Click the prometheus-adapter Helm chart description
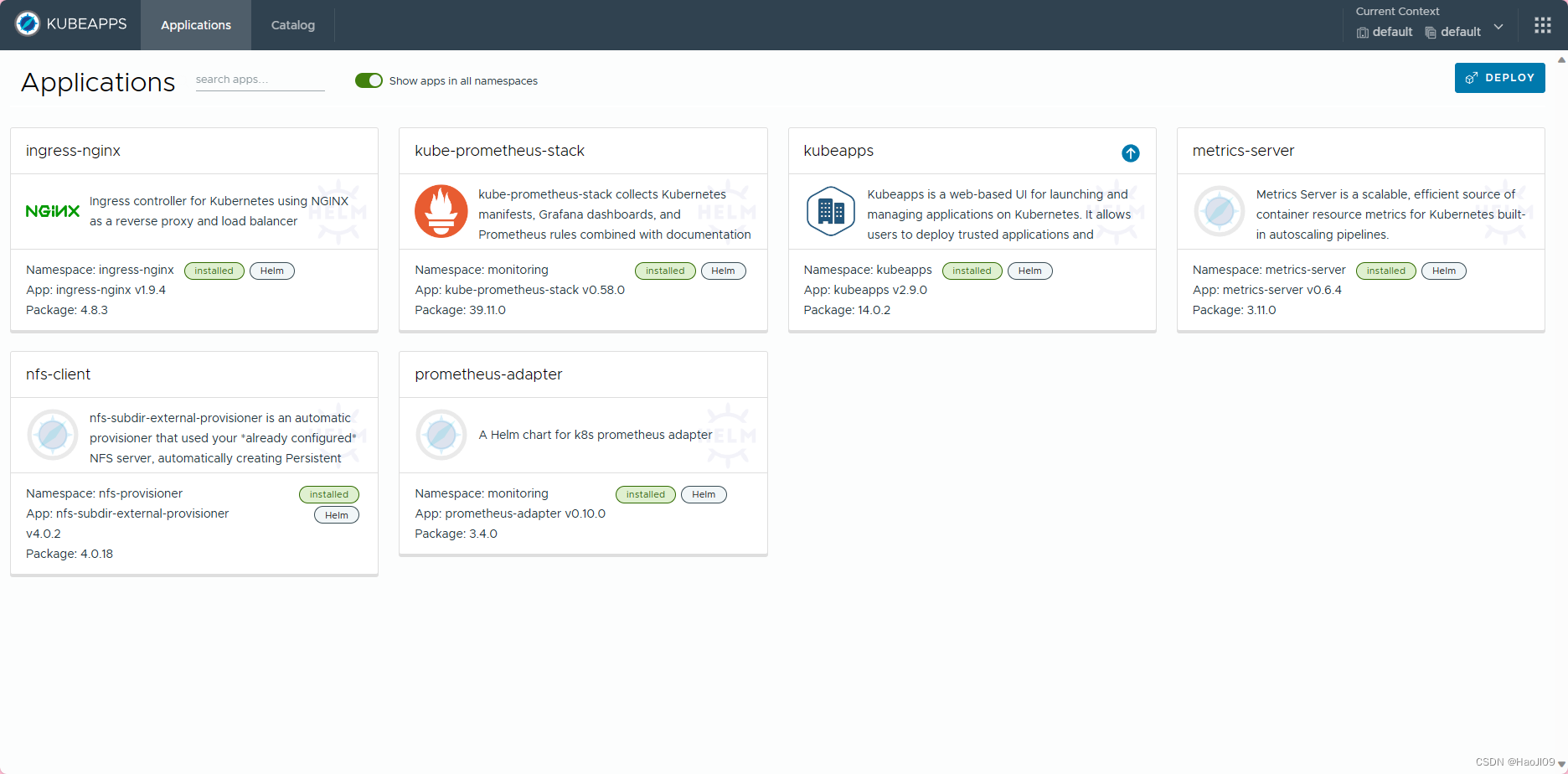The image size is (1568, 774). [596, 435]
